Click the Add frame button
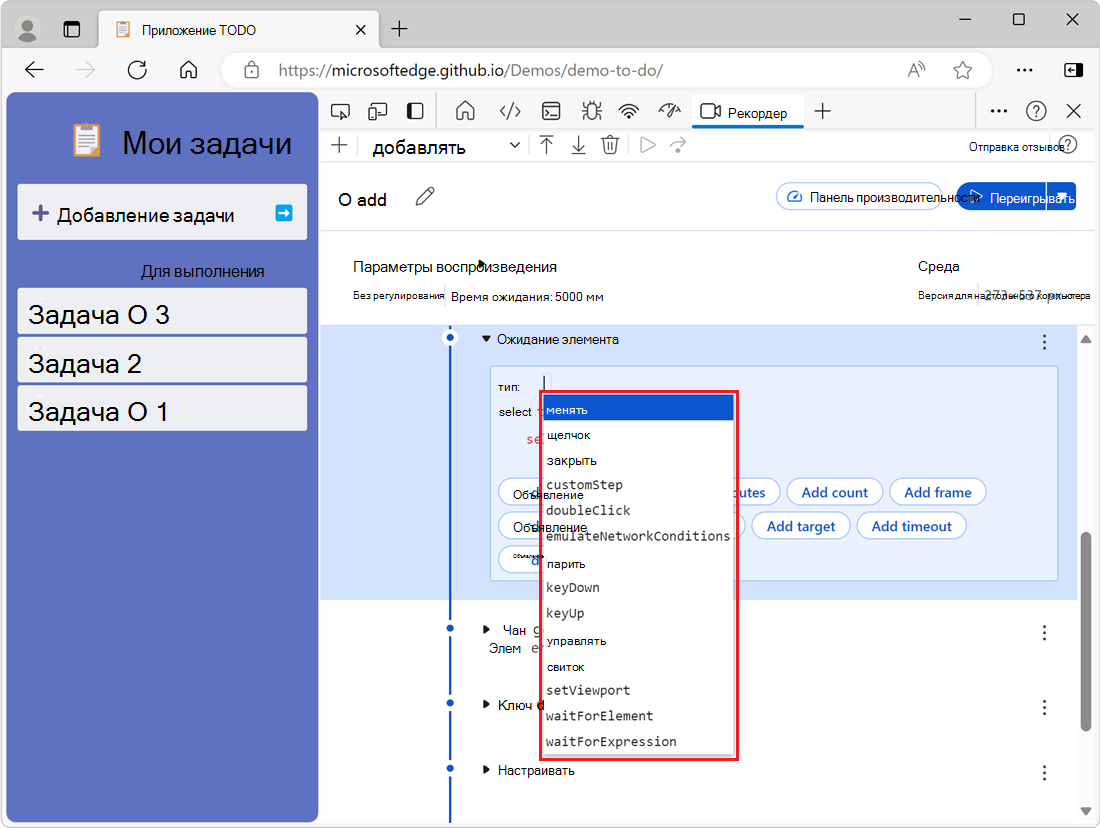 [938, 493]
